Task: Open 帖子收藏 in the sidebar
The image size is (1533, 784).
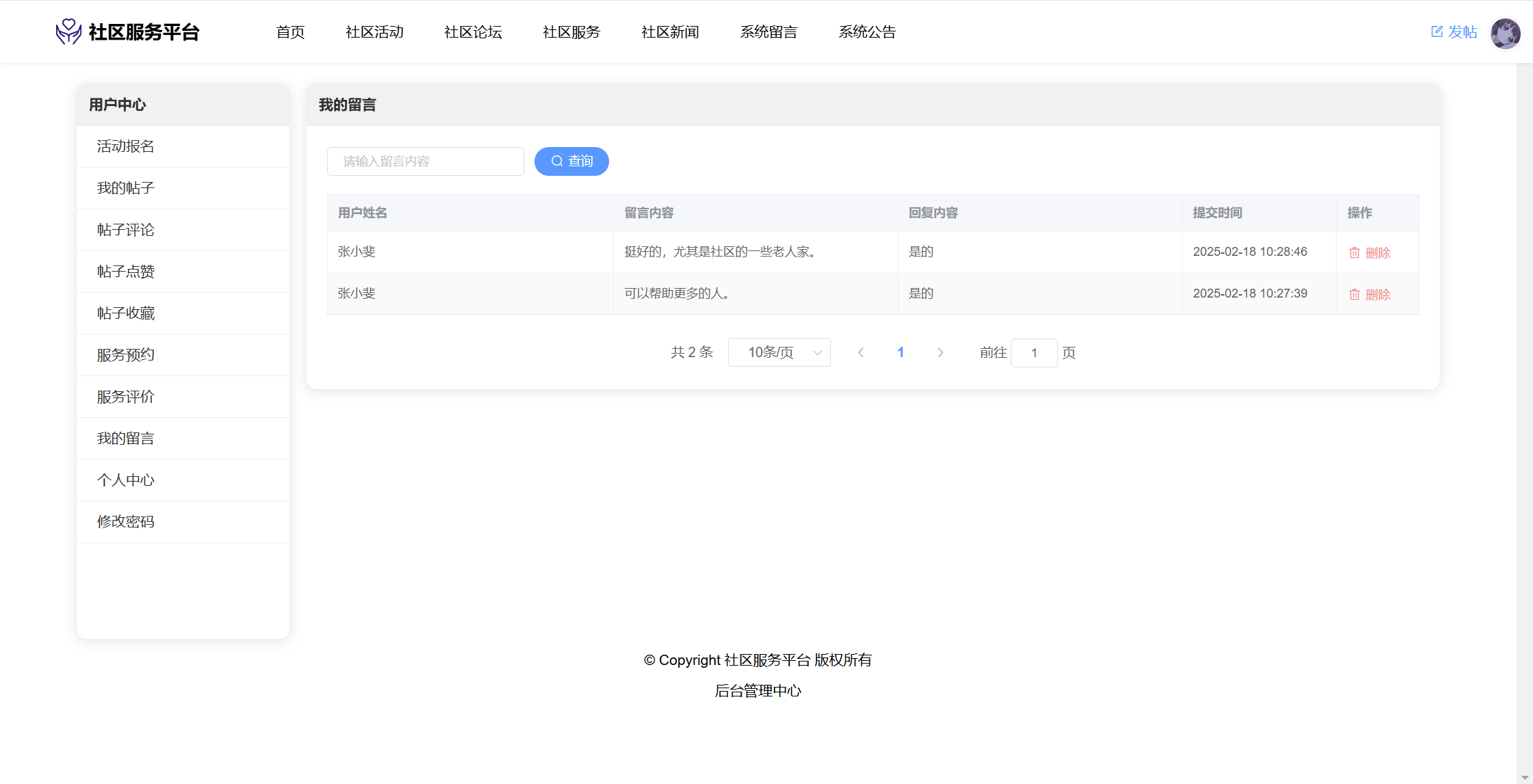Action: click(x=125, y=313)
